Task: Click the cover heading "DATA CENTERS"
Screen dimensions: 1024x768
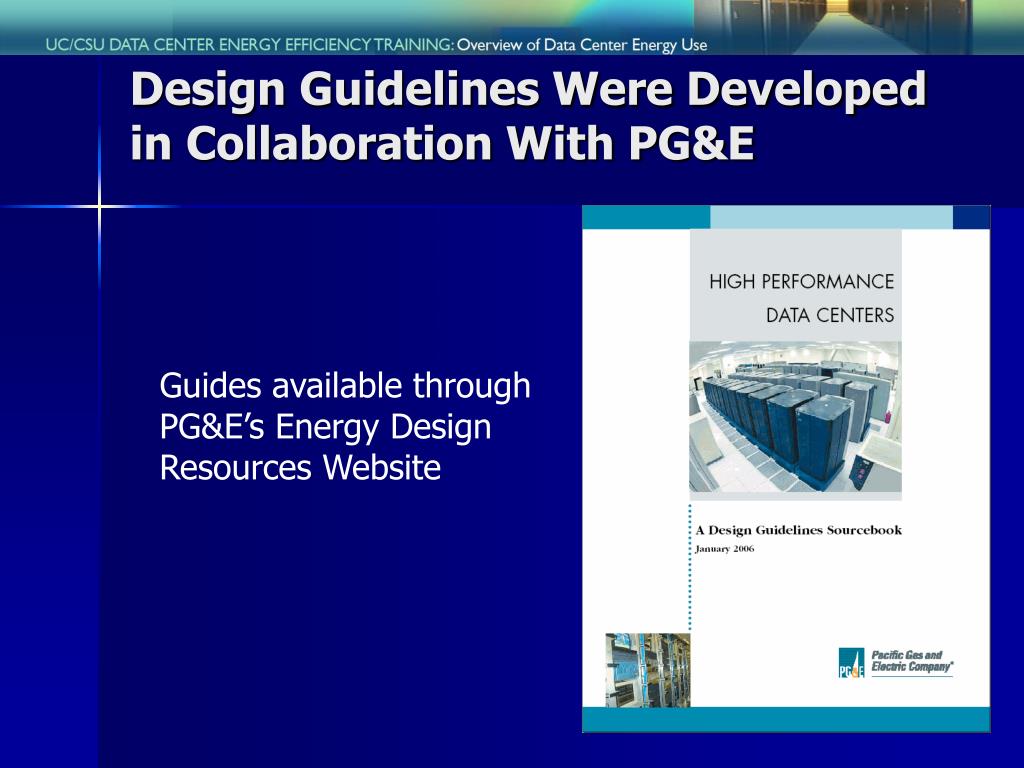Action: click(x=830, y=315)
